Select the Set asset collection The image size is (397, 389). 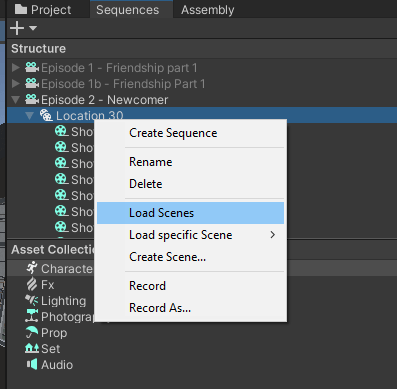click(202, 349)
